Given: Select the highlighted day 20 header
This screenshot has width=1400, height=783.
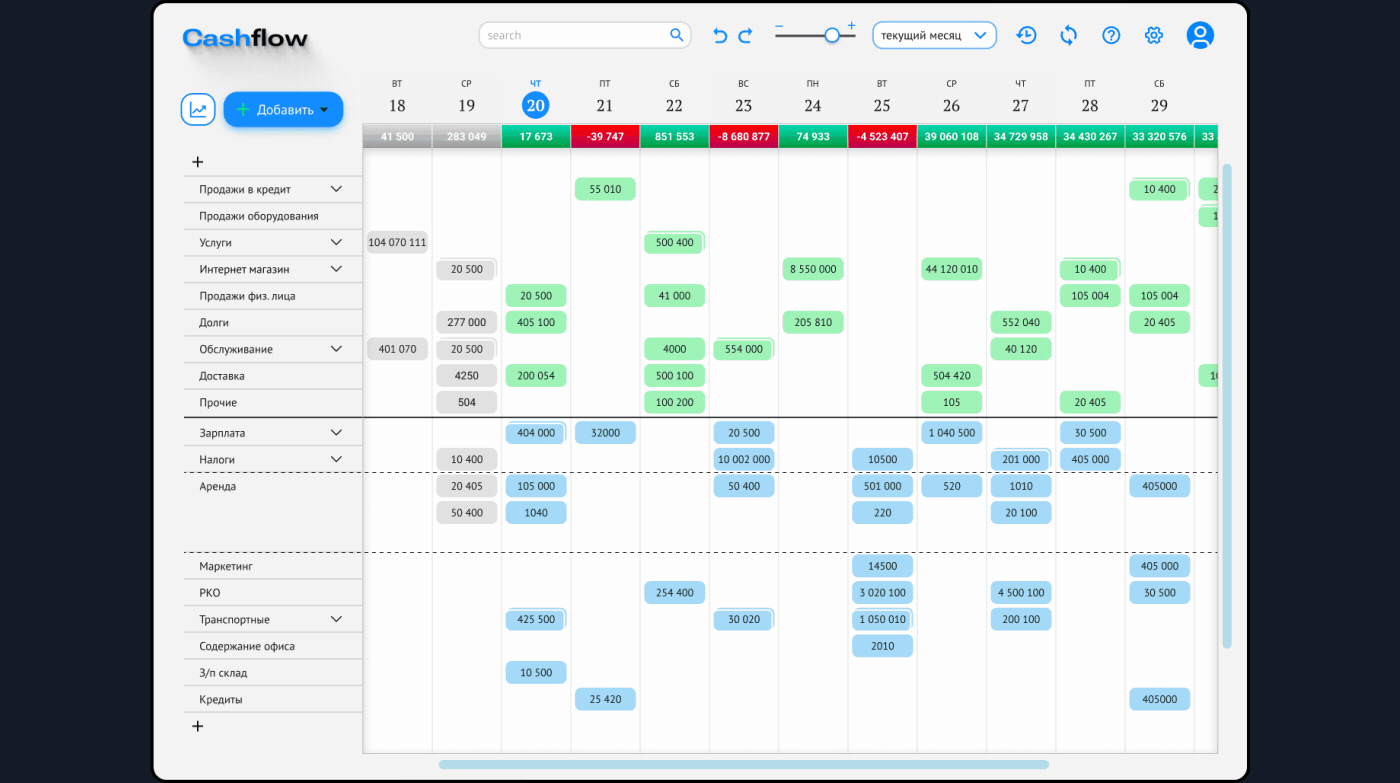Looking at the screenshot, I should click(x=535, y=105).
